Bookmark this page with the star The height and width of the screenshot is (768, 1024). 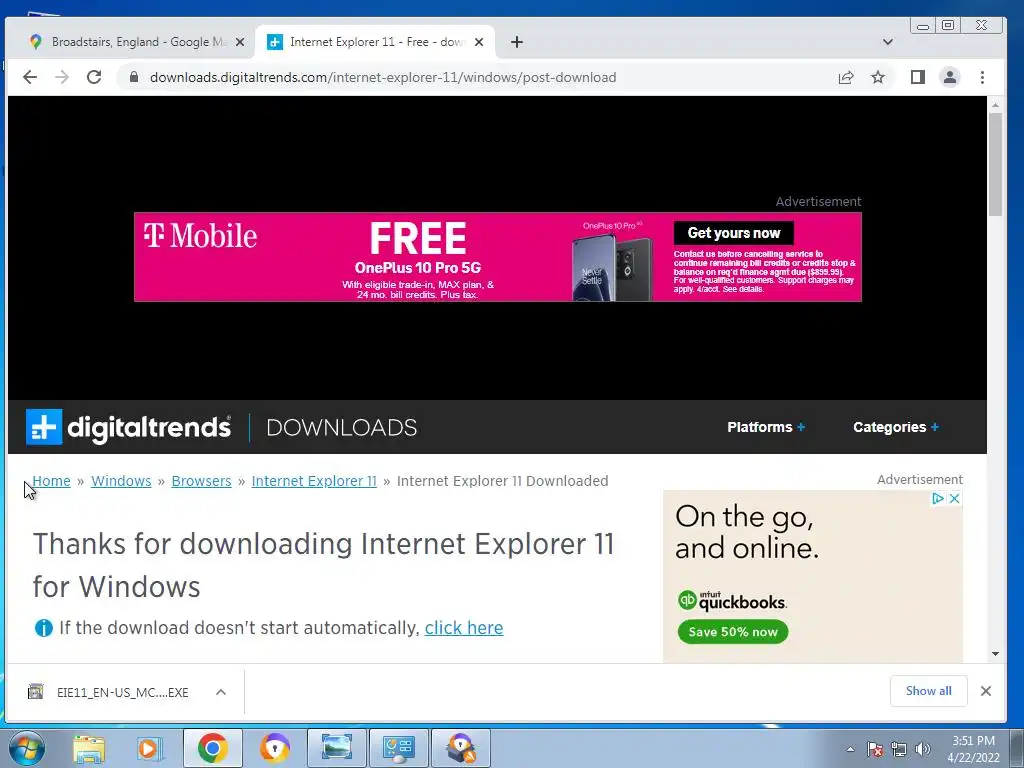[x=878, y=77]
